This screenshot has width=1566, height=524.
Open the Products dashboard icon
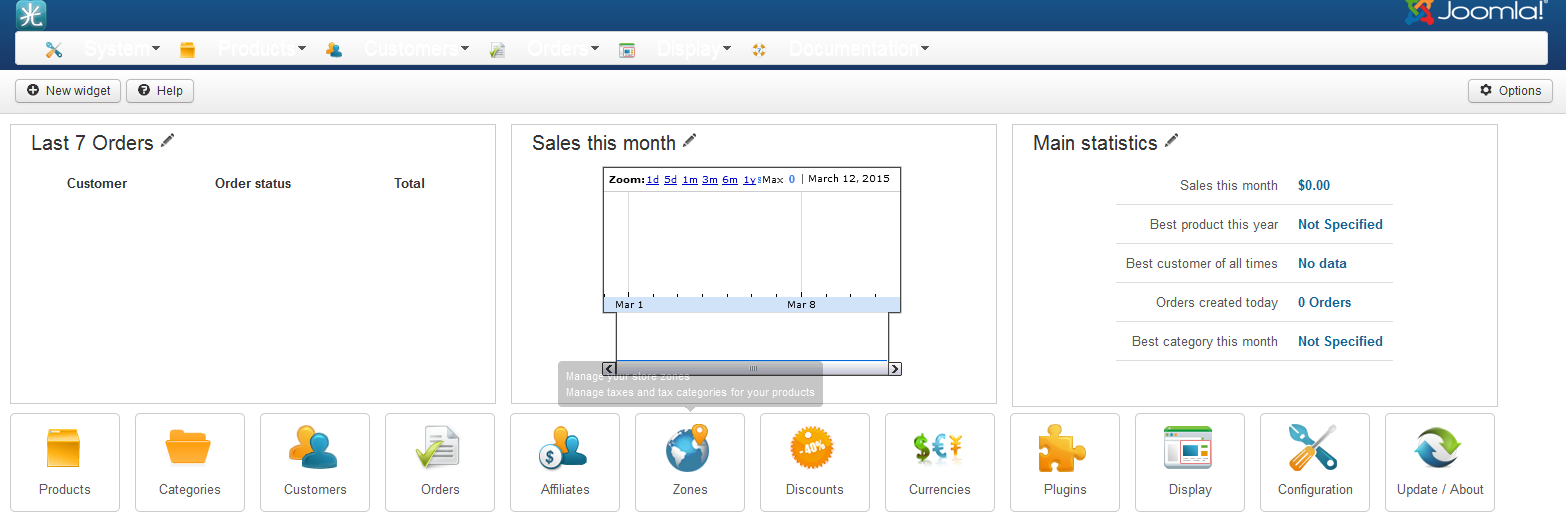click(x=65, y=461)
